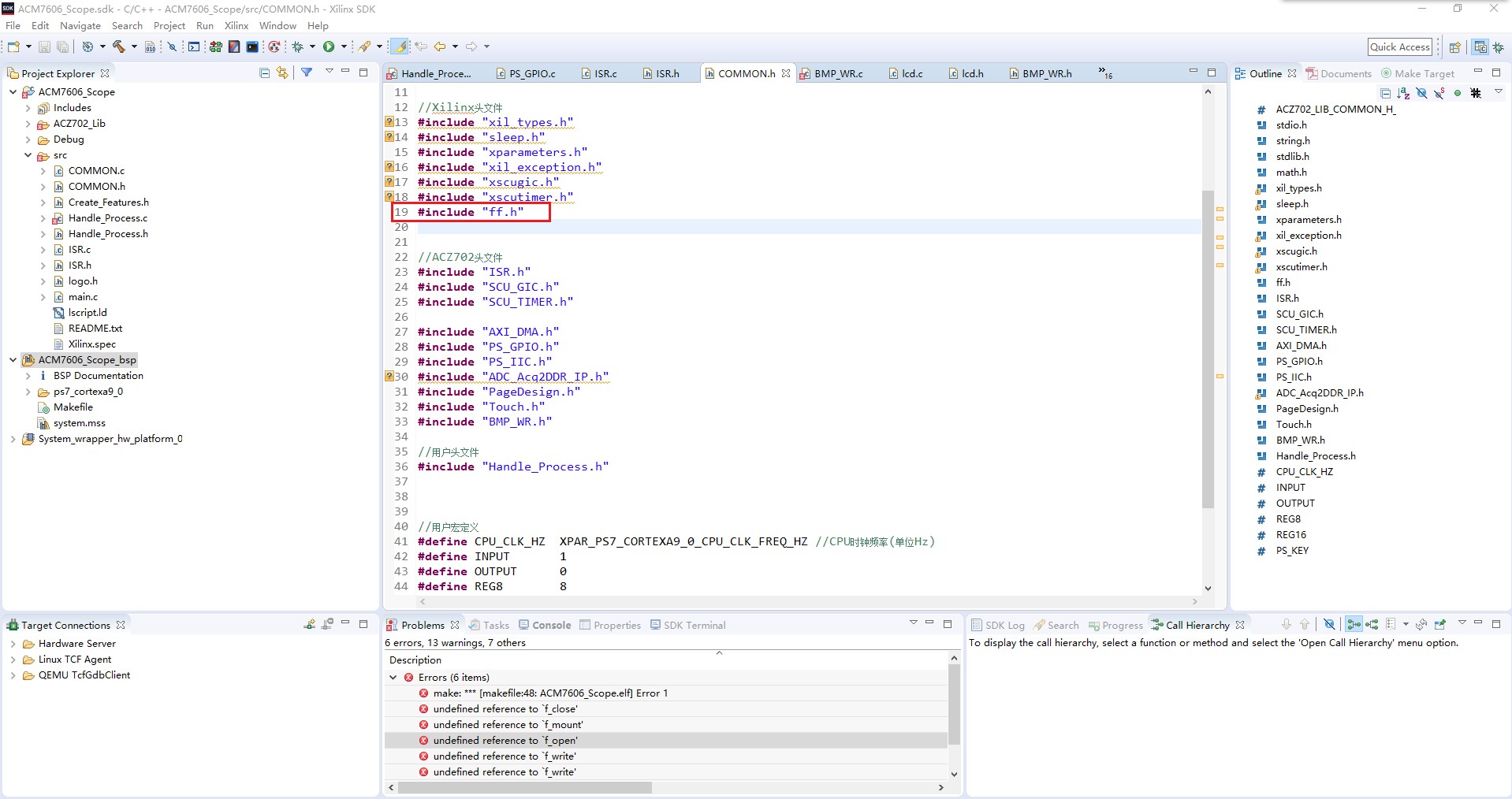This screenshot has height=799, width=1512.
Task: Click the Quick Access search field
Action: point(1400,47)
